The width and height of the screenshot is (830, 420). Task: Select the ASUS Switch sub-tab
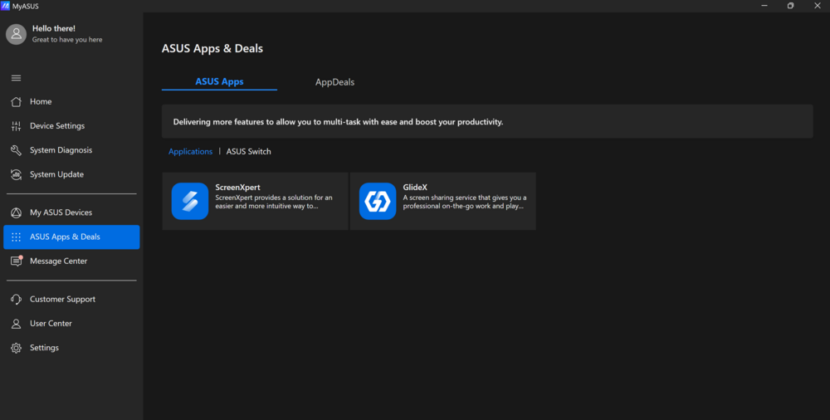pos(248,151)
